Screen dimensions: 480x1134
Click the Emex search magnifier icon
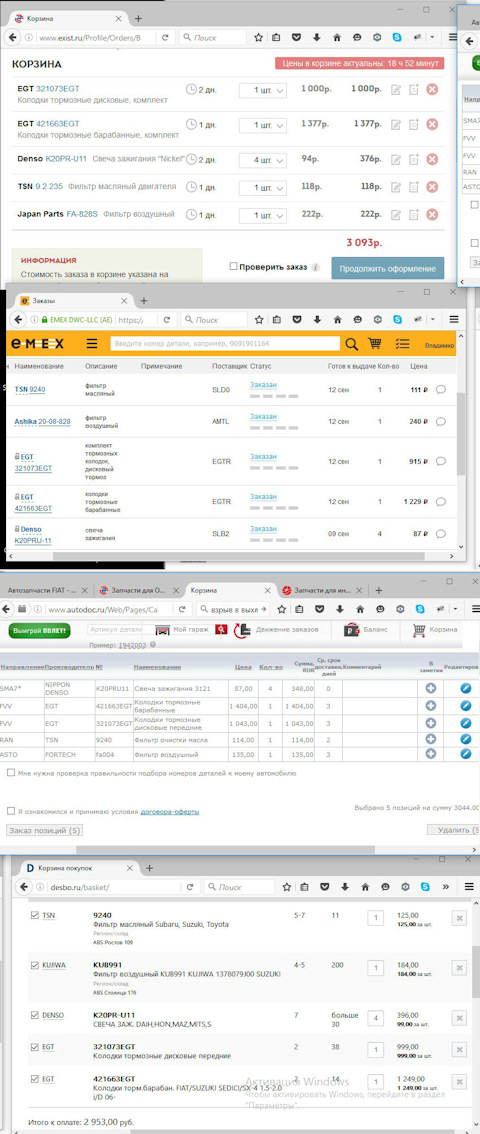pos(351,344)
